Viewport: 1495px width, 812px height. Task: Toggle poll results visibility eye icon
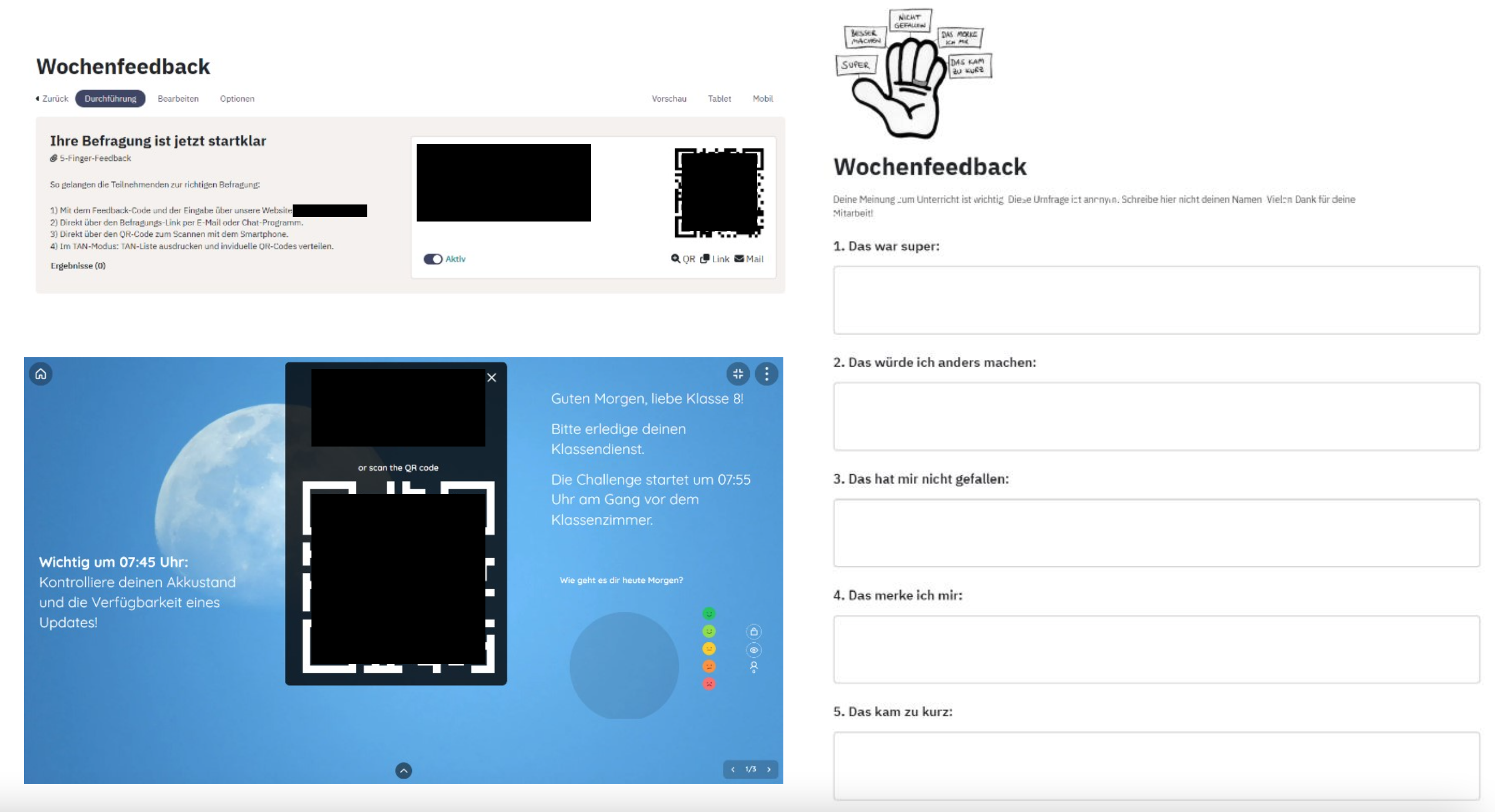(754, 650)
